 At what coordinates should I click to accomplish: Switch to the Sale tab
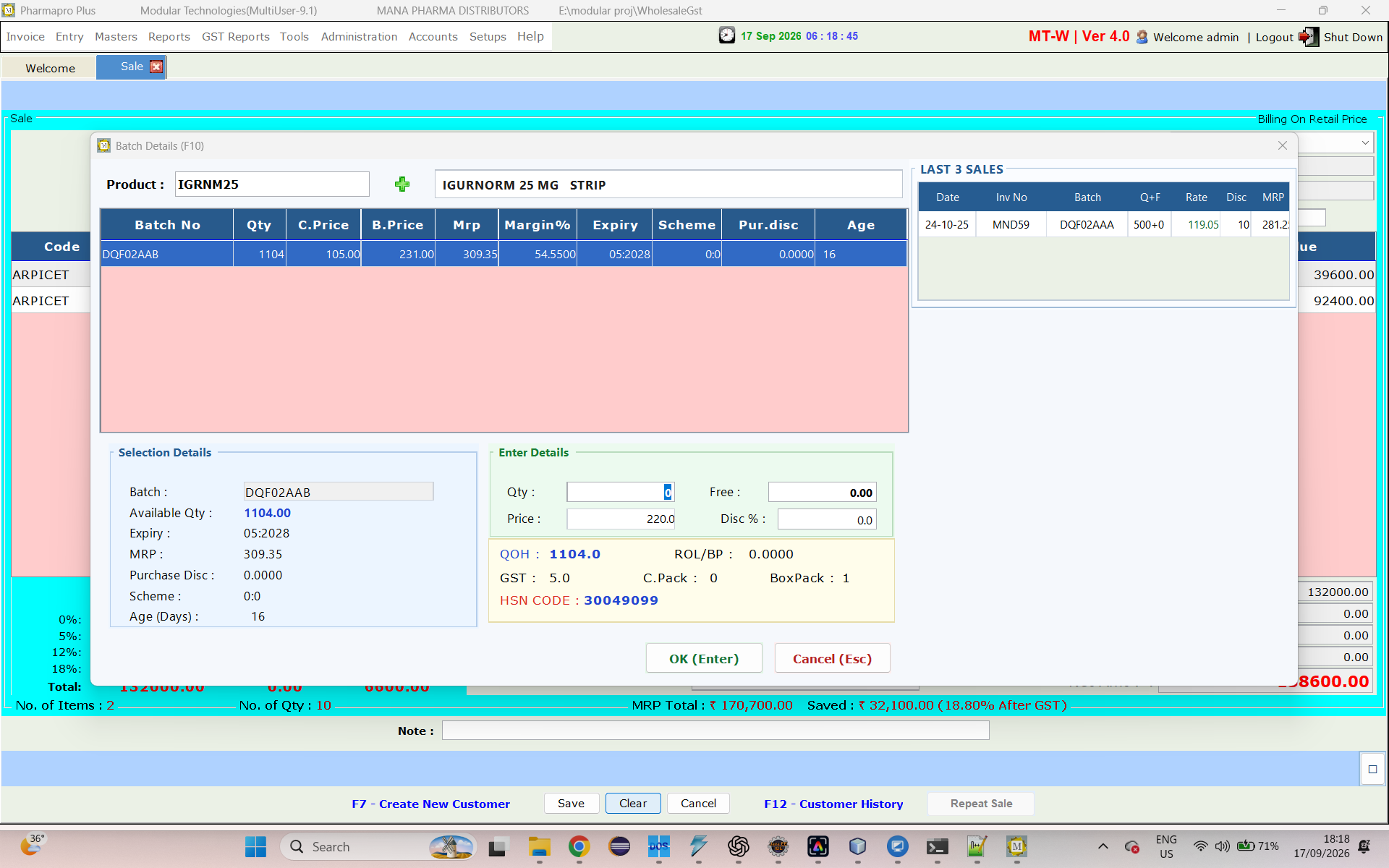click(132, 67)
